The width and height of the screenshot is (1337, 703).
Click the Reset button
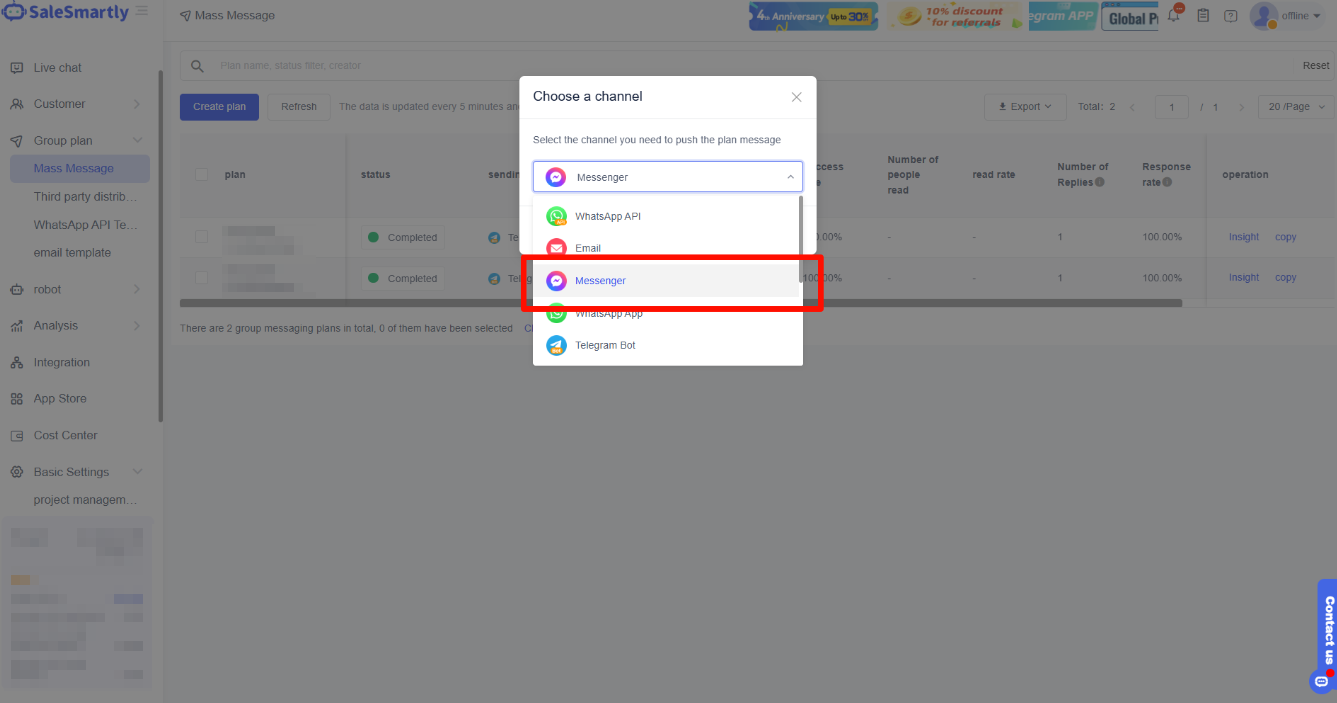(x=1316, y=66)
